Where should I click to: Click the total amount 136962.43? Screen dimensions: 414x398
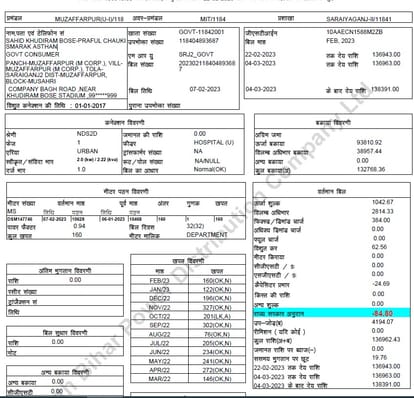[x=386, y=340]
